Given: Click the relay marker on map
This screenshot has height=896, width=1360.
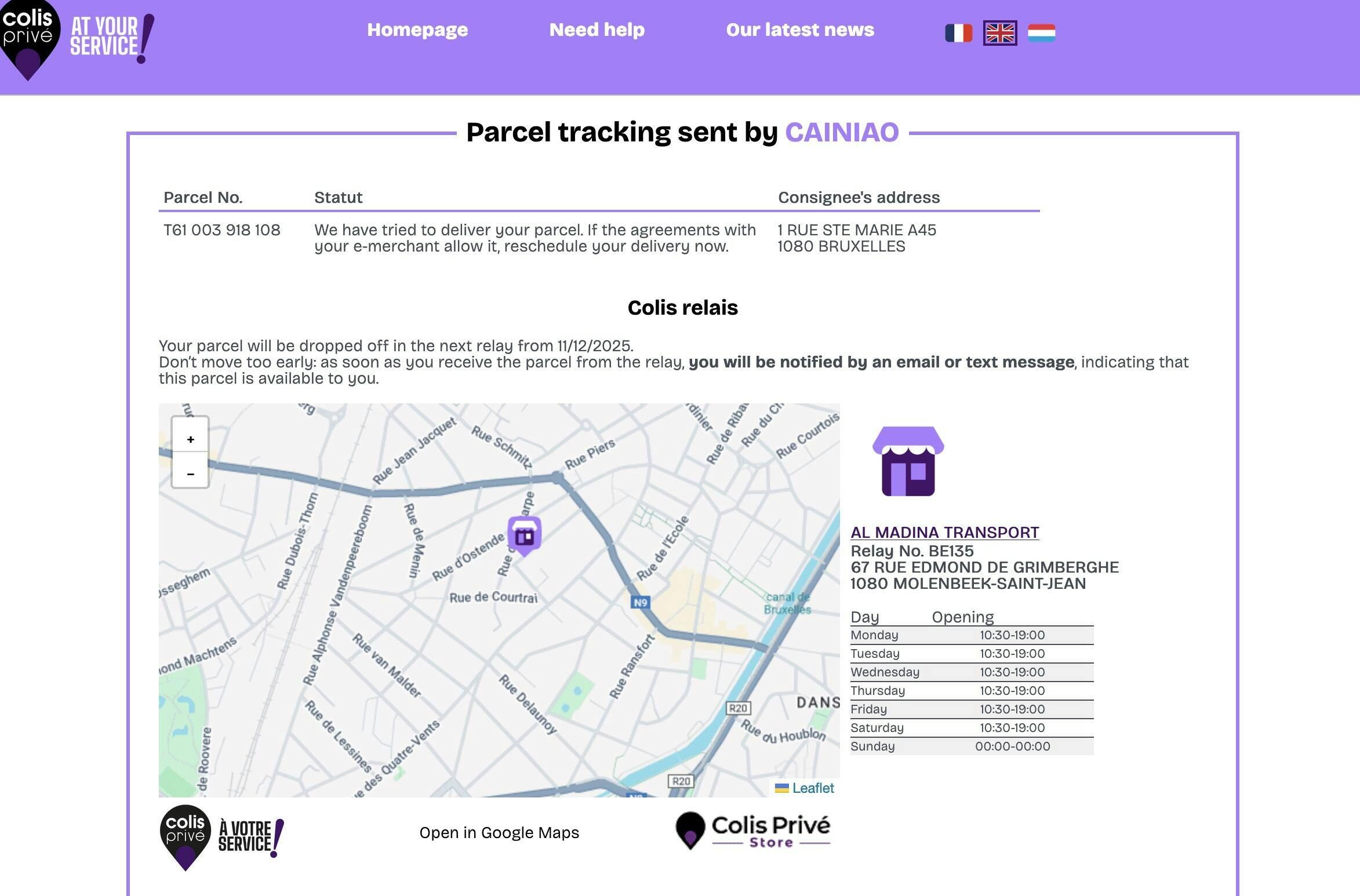Looking at the screenshot, I should pyautogui.click(x=525, y=534).
